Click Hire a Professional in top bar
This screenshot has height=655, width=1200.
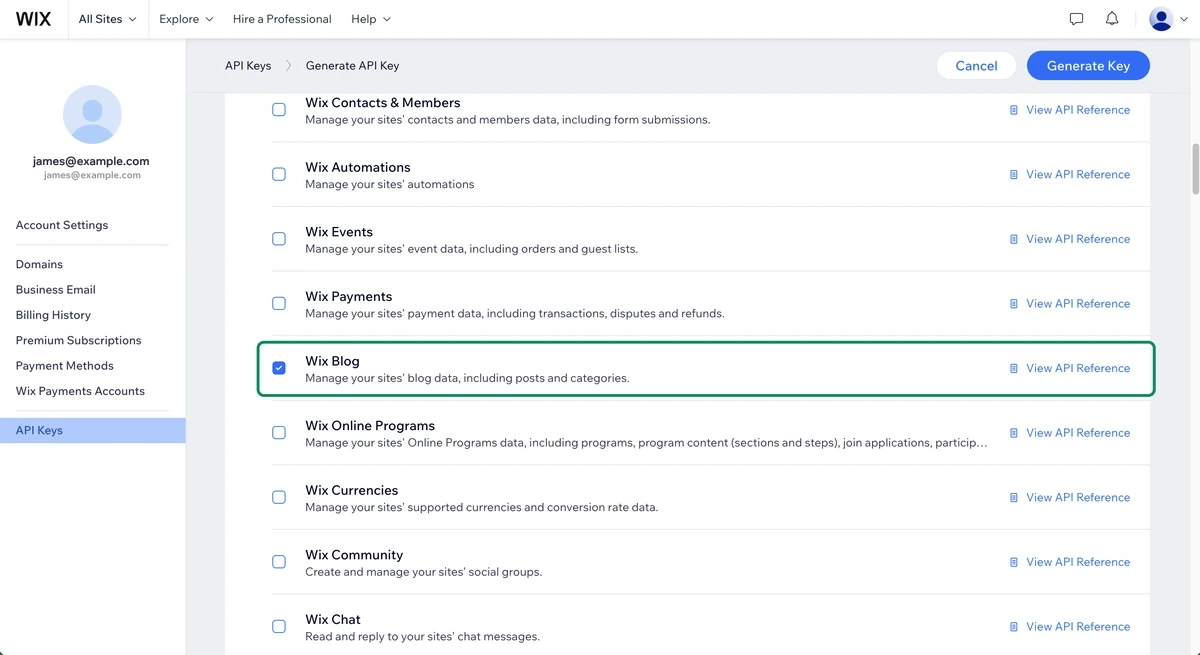tap(282, 19)
